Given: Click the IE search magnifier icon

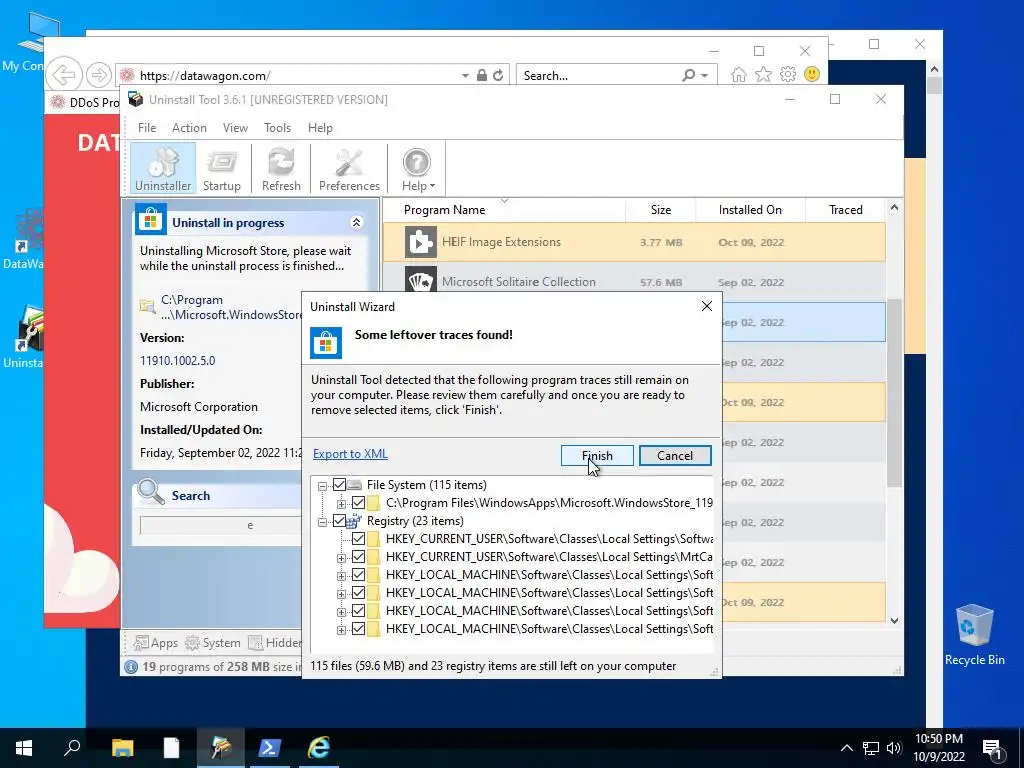Looking at the screenshot, I should coord(688,75).
